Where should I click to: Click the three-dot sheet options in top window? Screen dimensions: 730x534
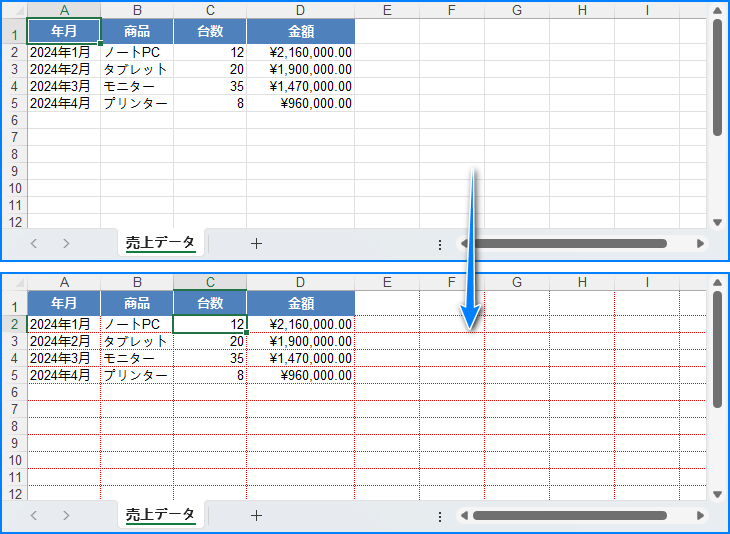tap(440, 245)
